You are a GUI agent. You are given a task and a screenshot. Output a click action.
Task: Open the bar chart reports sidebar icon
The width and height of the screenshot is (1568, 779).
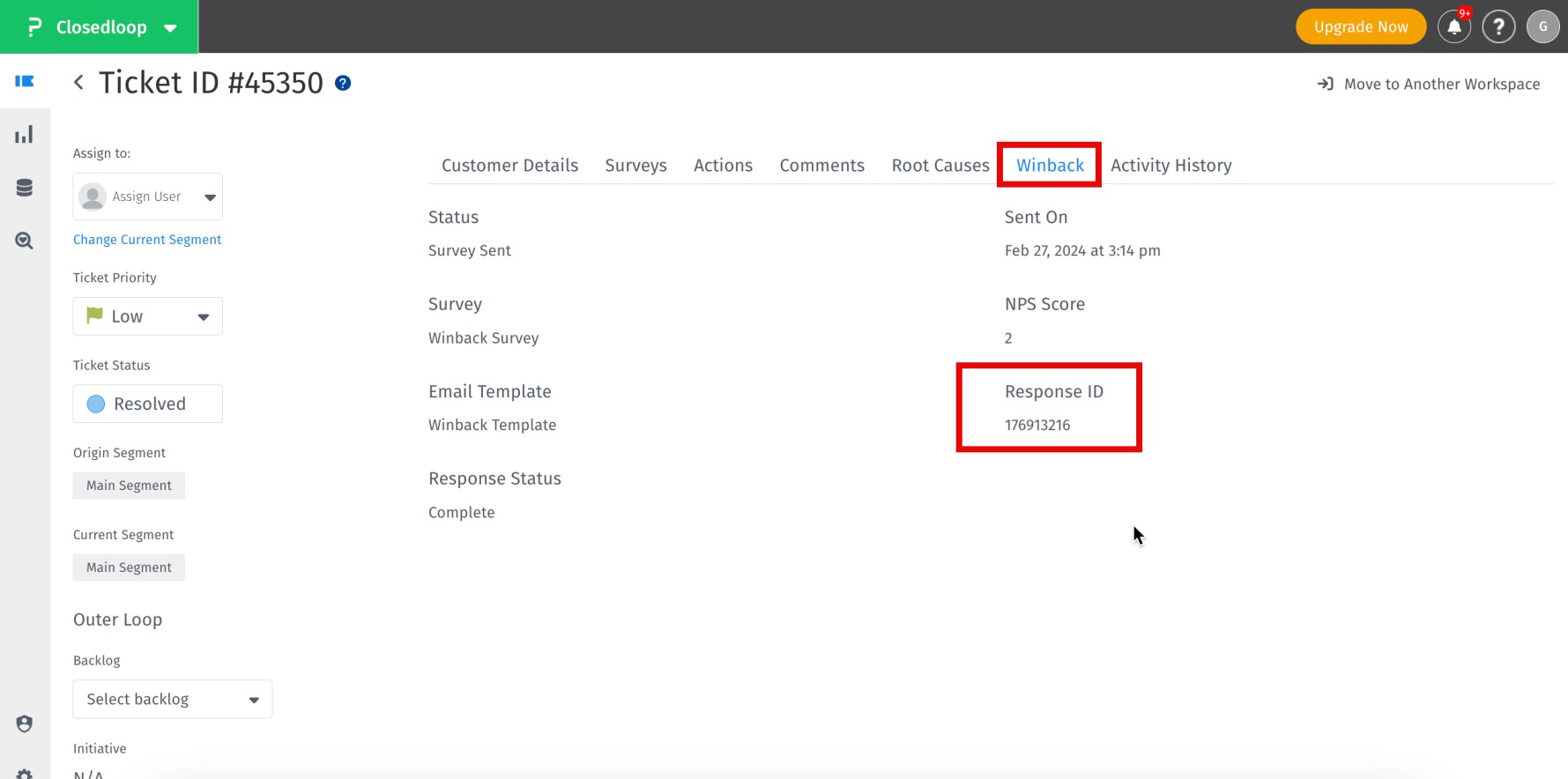(25, 135)
